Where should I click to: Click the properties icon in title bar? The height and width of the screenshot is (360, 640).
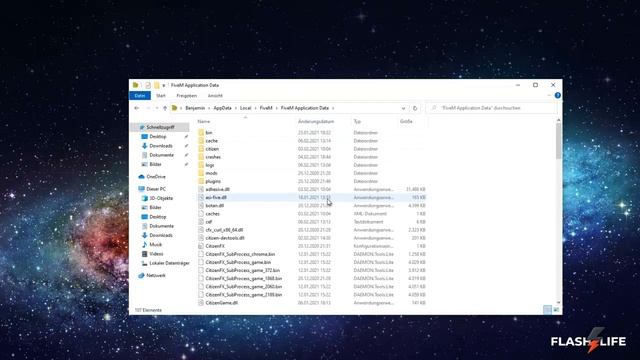pos(148,85)
